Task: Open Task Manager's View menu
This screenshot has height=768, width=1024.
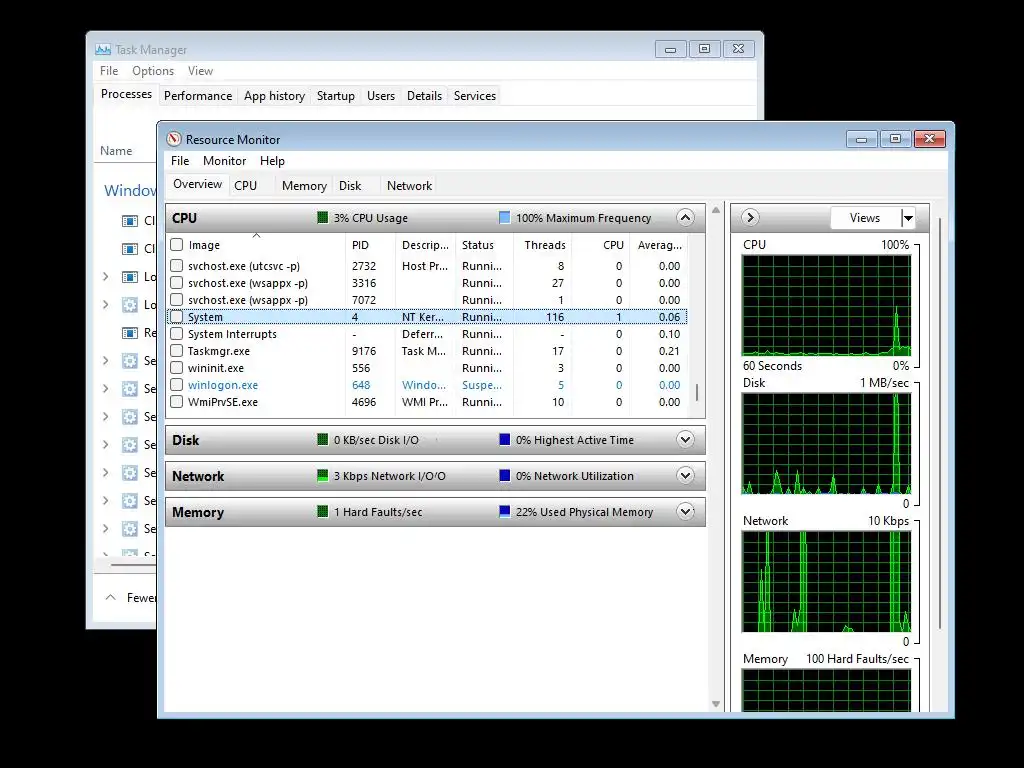Action: tap(200, 71)
